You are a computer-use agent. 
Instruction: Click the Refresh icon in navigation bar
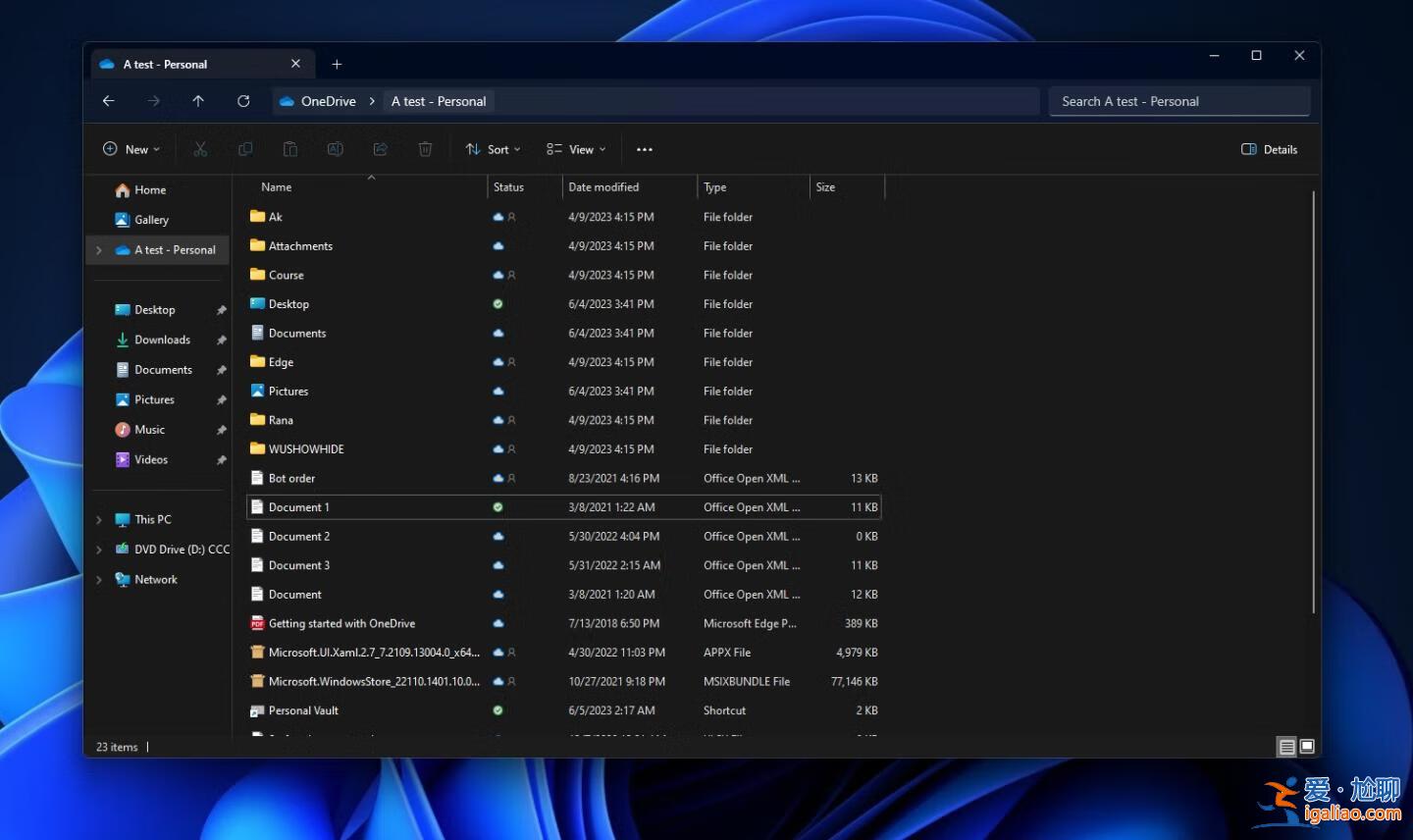coord(243,101)
